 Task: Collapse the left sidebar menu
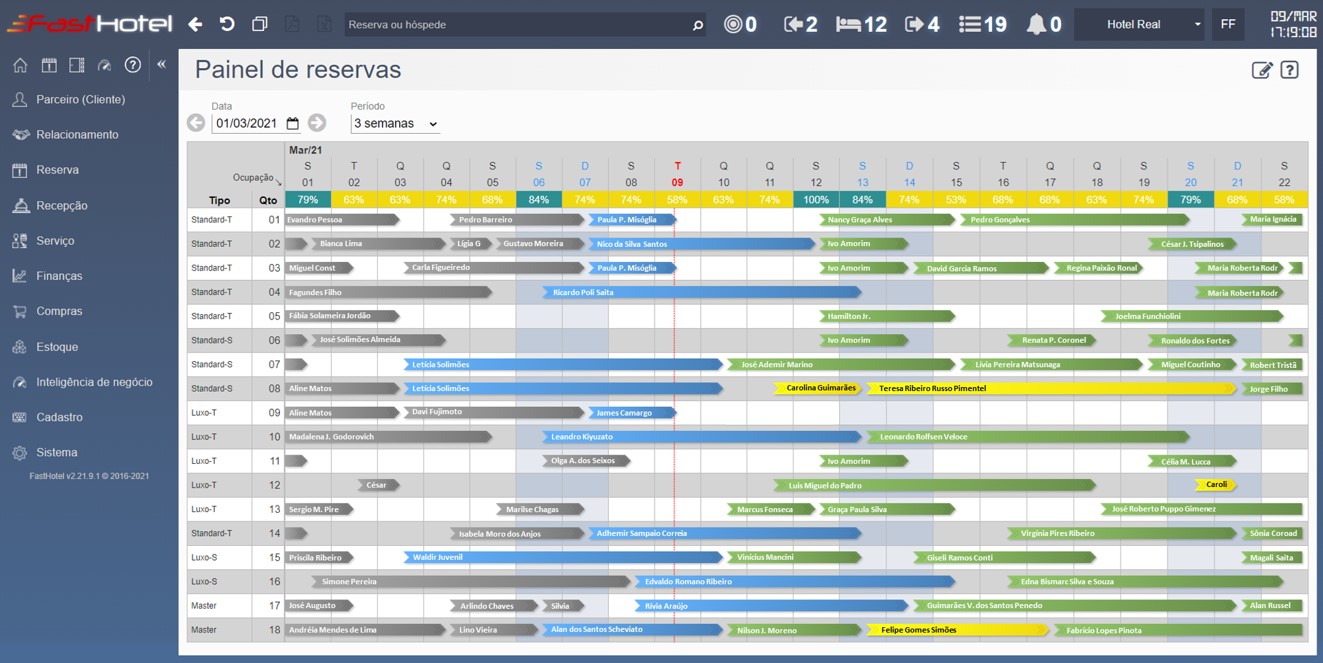pyautogui.click(x=161, y=64)
